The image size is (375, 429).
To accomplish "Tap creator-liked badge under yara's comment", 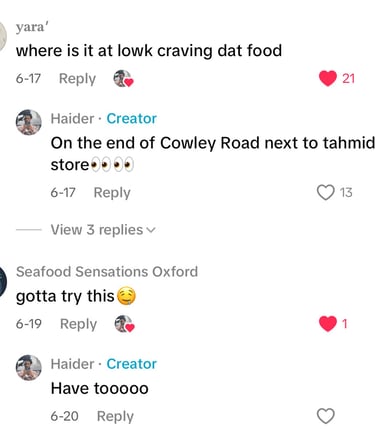I will [x=123, y=79].
